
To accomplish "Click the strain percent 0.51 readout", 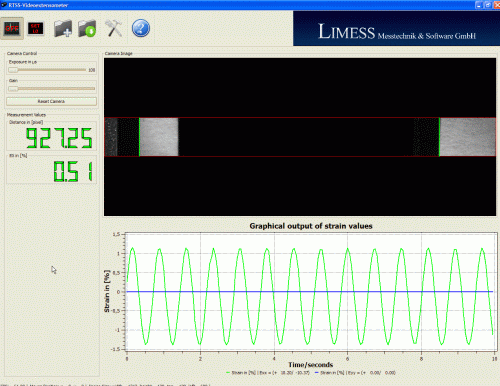I will (73, 171).
